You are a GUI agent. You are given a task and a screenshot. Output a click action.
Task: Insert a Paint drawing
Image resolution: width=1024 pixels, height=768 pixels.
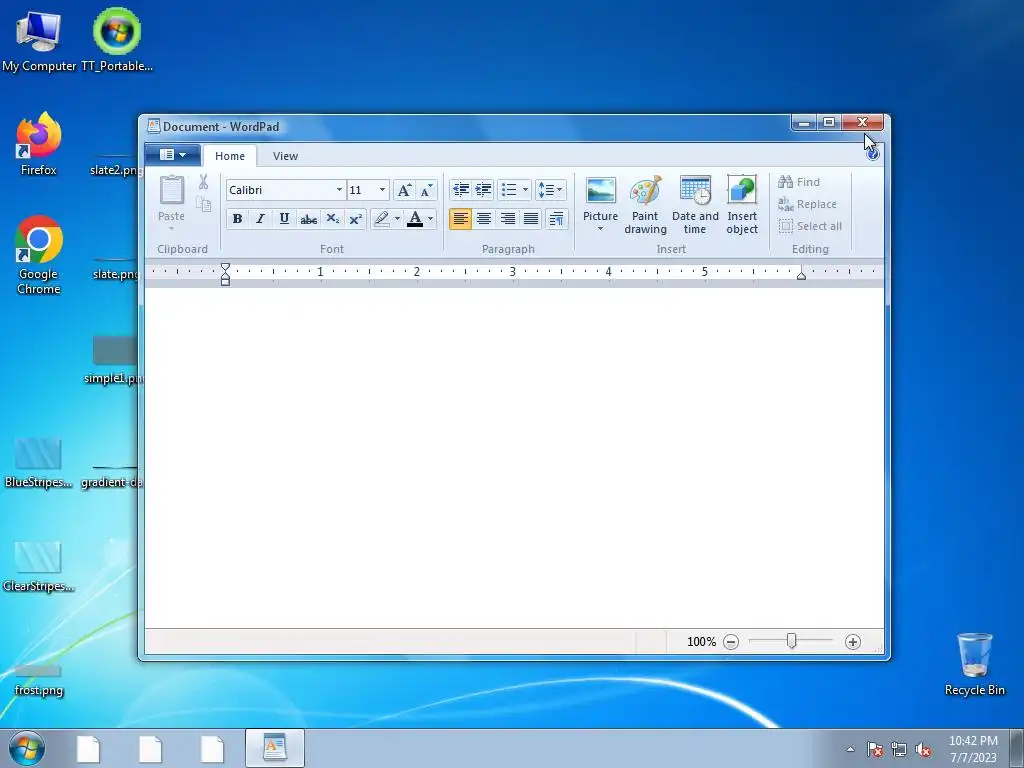(x=645, y=204)
